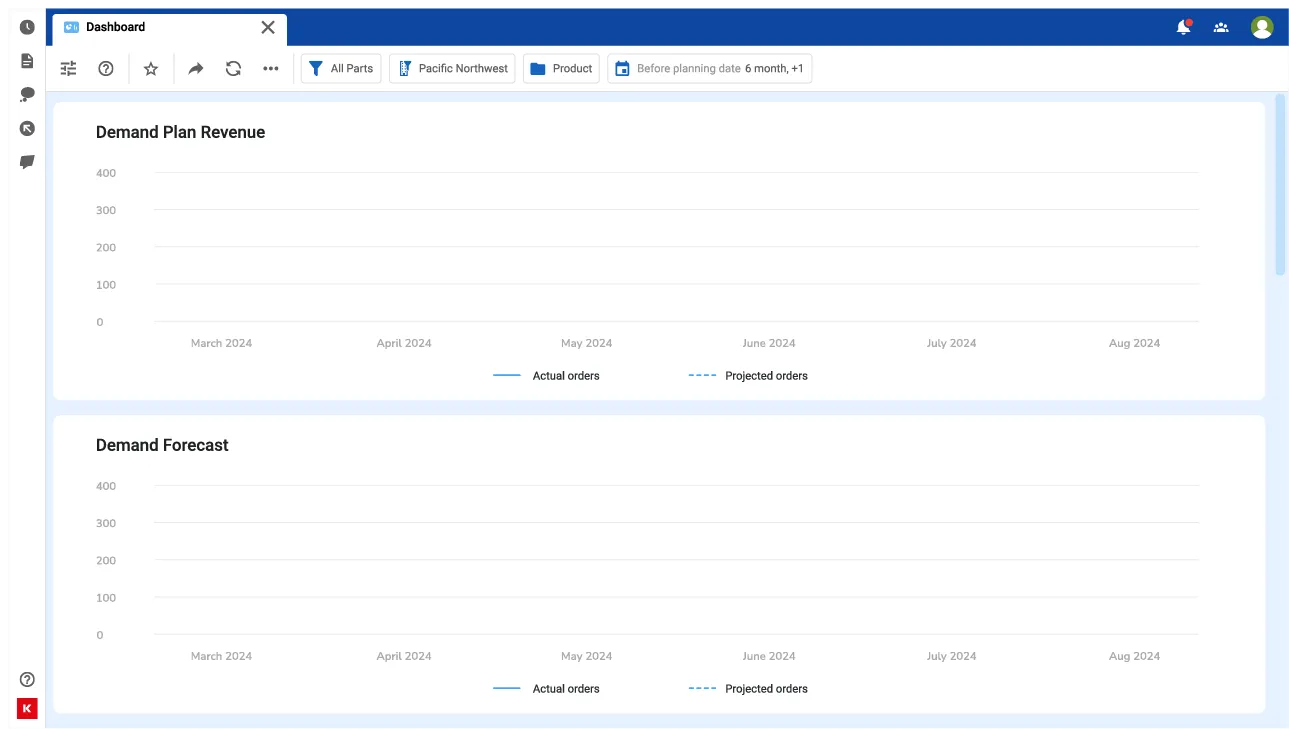The width and height of the screenshot is (1298, 738).
Task: Click May 2024 label in Demand Forecast
Action: click(x=586, y=656)
